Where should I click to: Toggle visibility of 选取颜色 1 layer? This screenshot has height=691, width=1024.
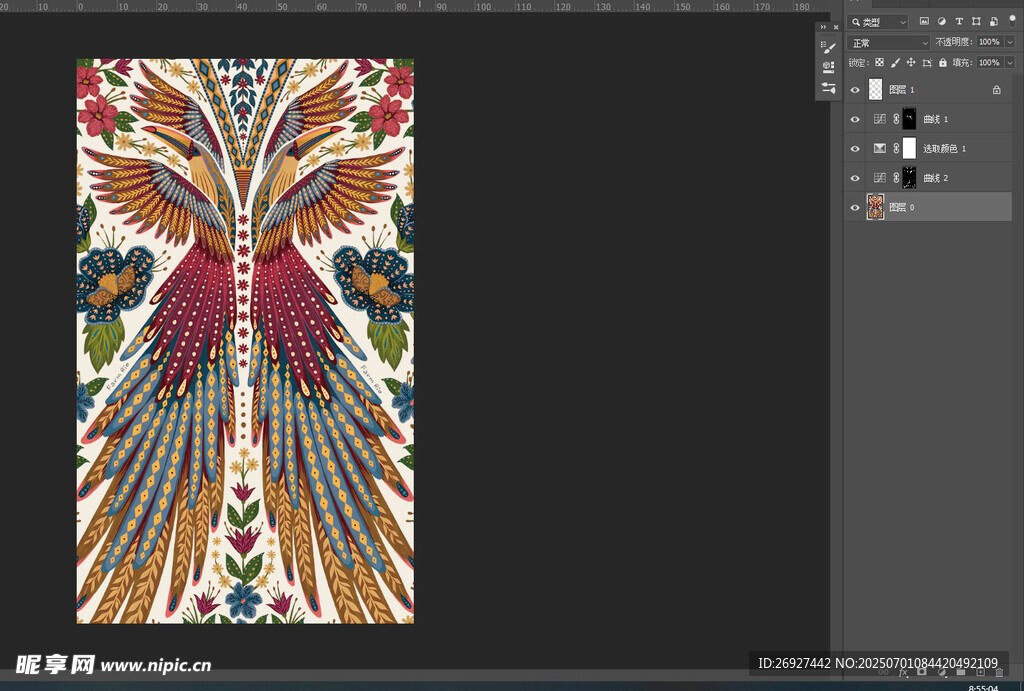855,148
